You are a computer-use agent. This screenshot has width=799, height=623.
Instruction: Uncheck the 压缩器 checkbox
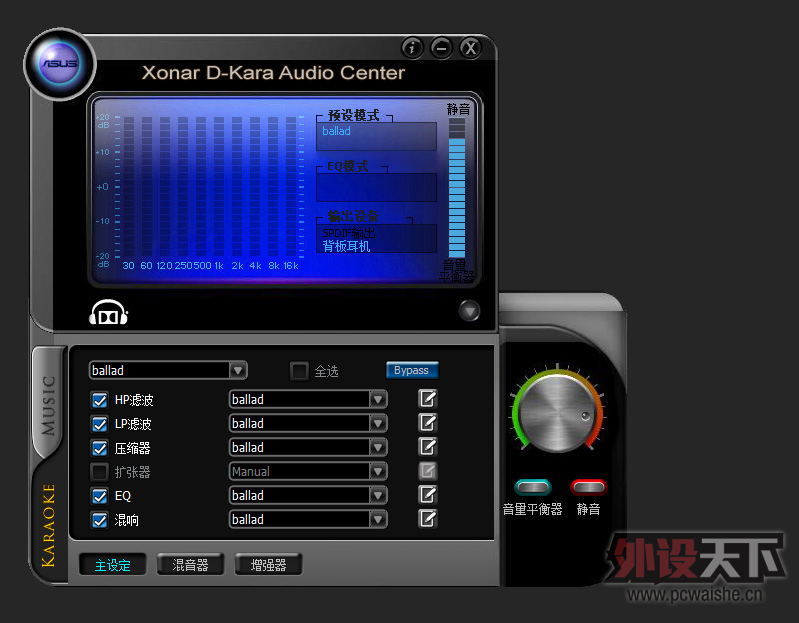(x=99, y=448)
